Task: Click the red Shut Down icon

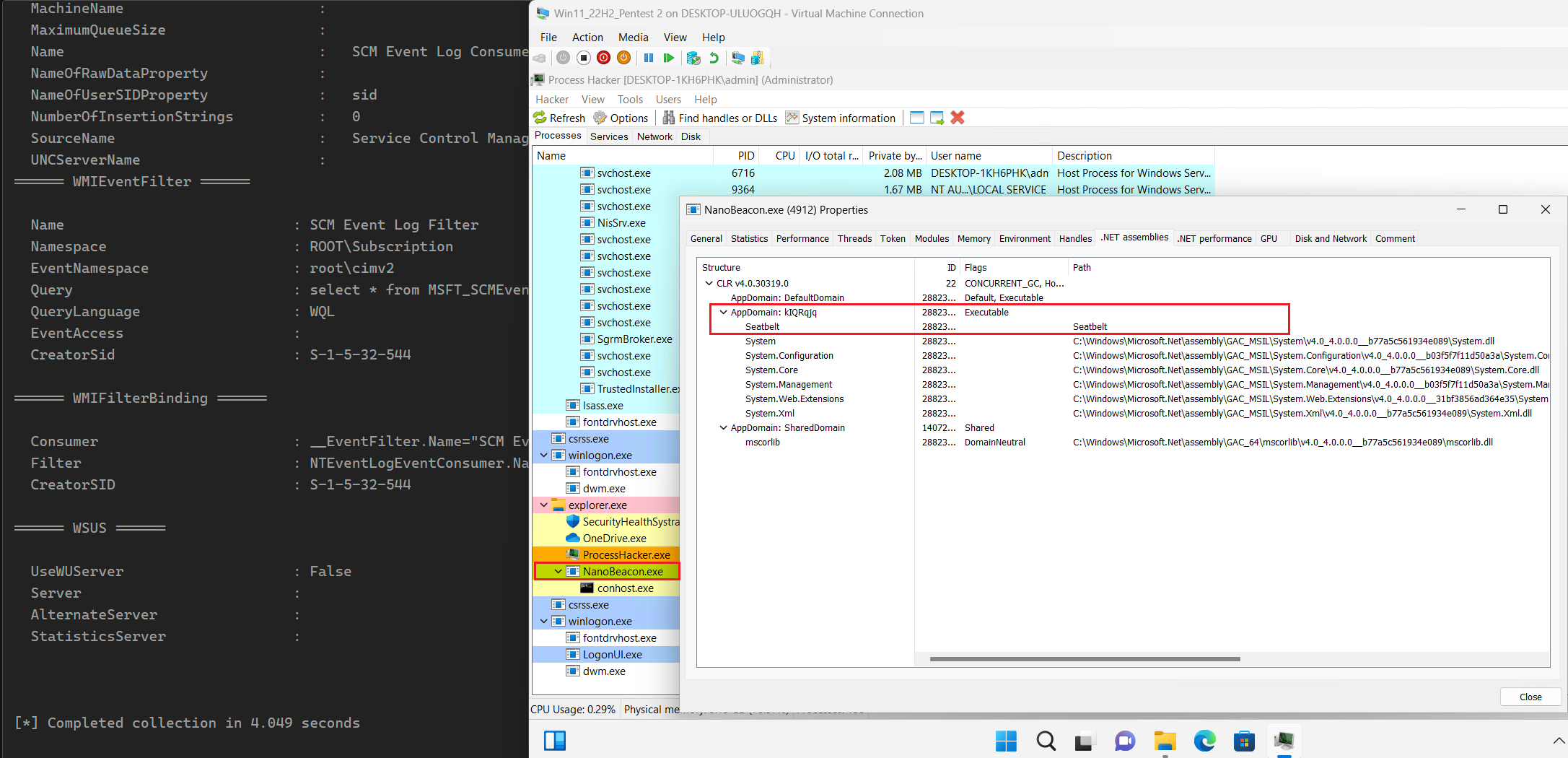Action: 604,58
